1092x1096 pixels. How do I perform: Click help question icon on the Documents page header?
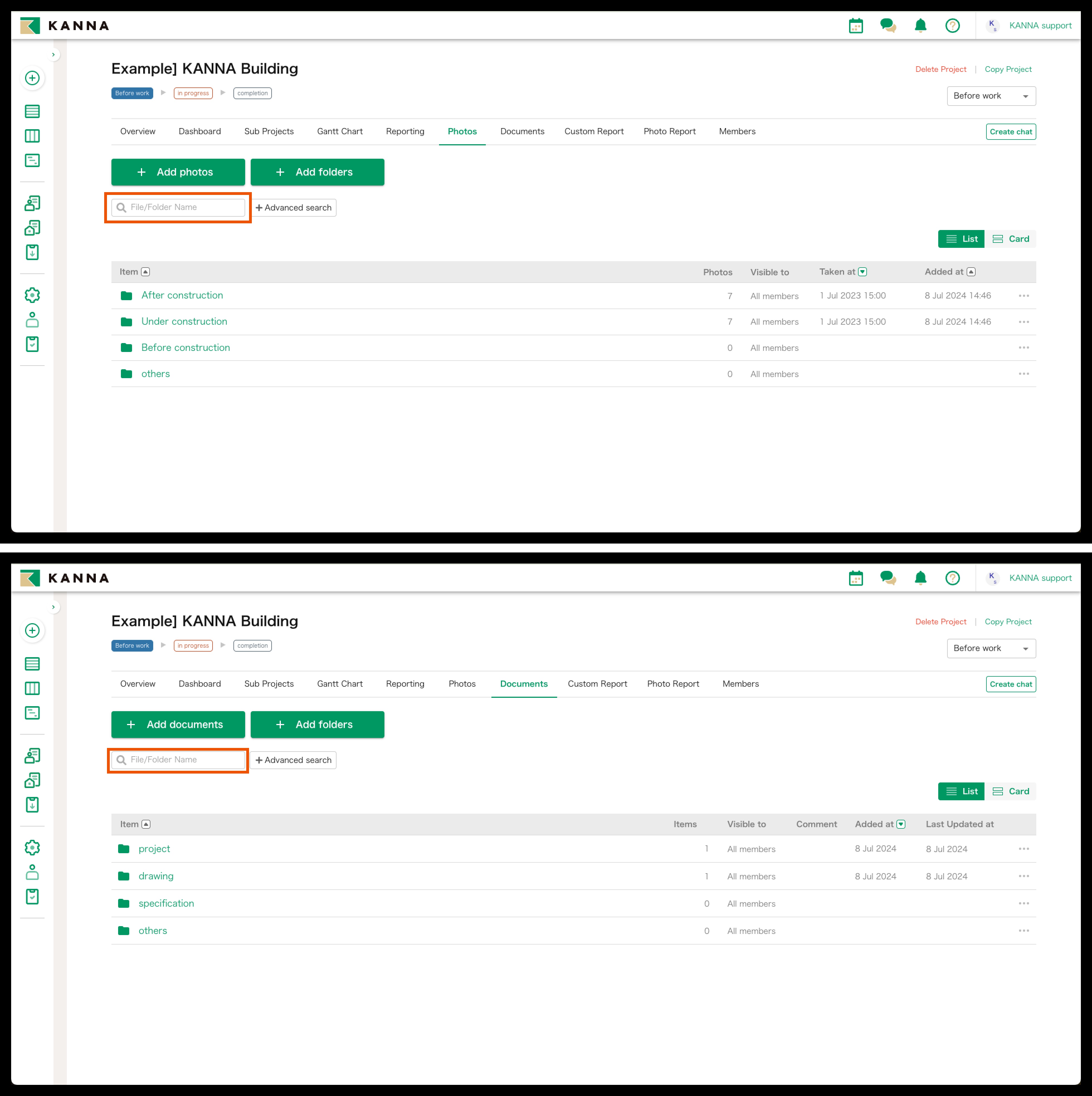coord(952,578)
